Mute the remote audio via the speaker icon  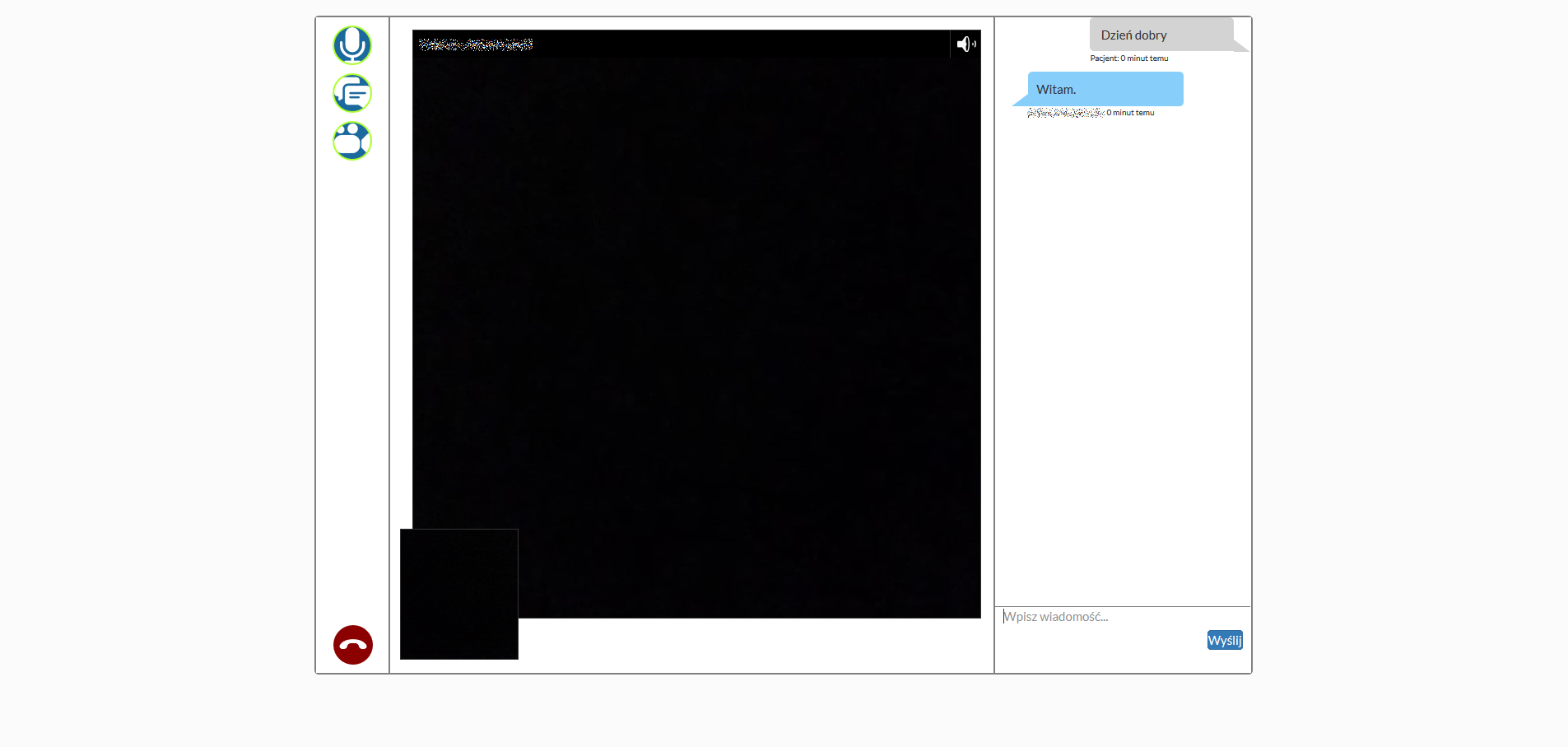[965, 44]
